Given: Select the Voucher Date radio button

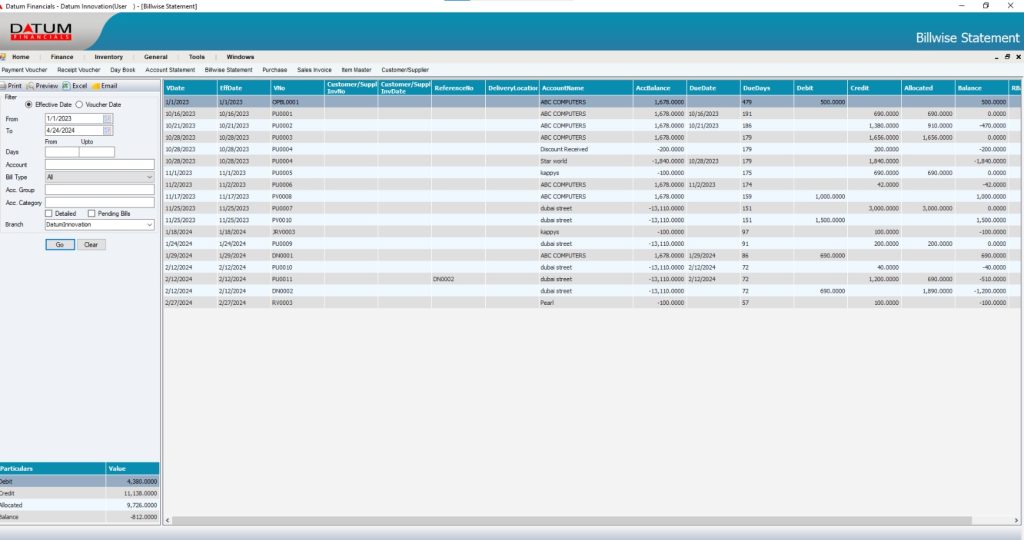Looking at the screenshot, I should pos(79,104).
